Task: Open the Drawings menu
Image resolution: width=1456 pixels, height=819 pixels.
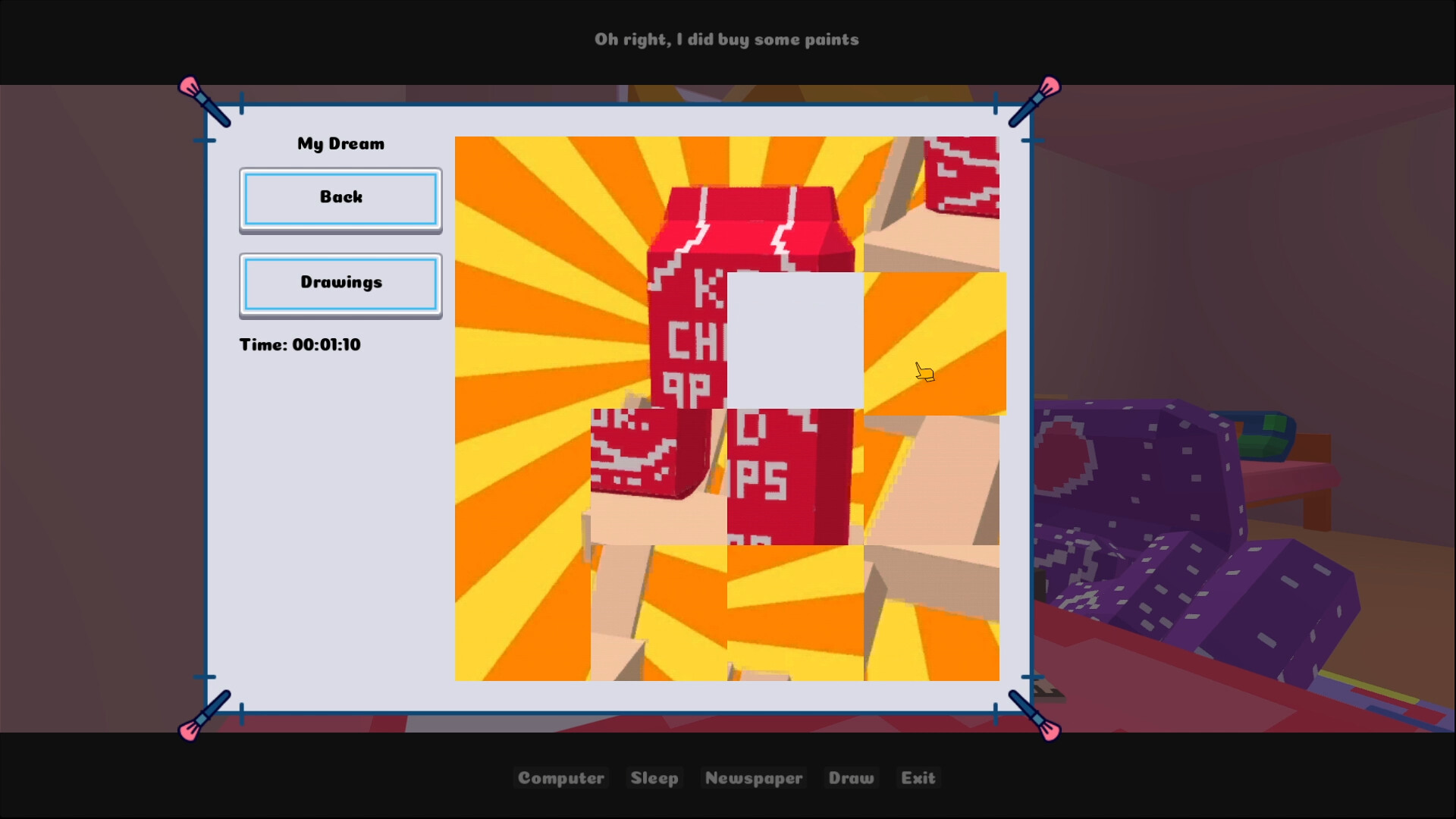Action: click(340, 283)
